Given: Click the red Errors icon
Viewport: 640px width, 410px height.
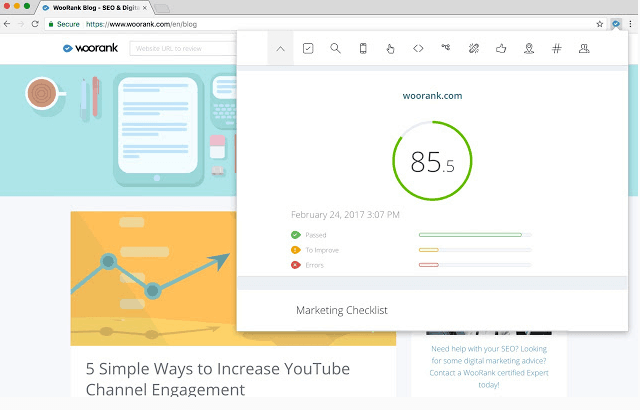Looking at the screenshot, I should click(296, 265).
